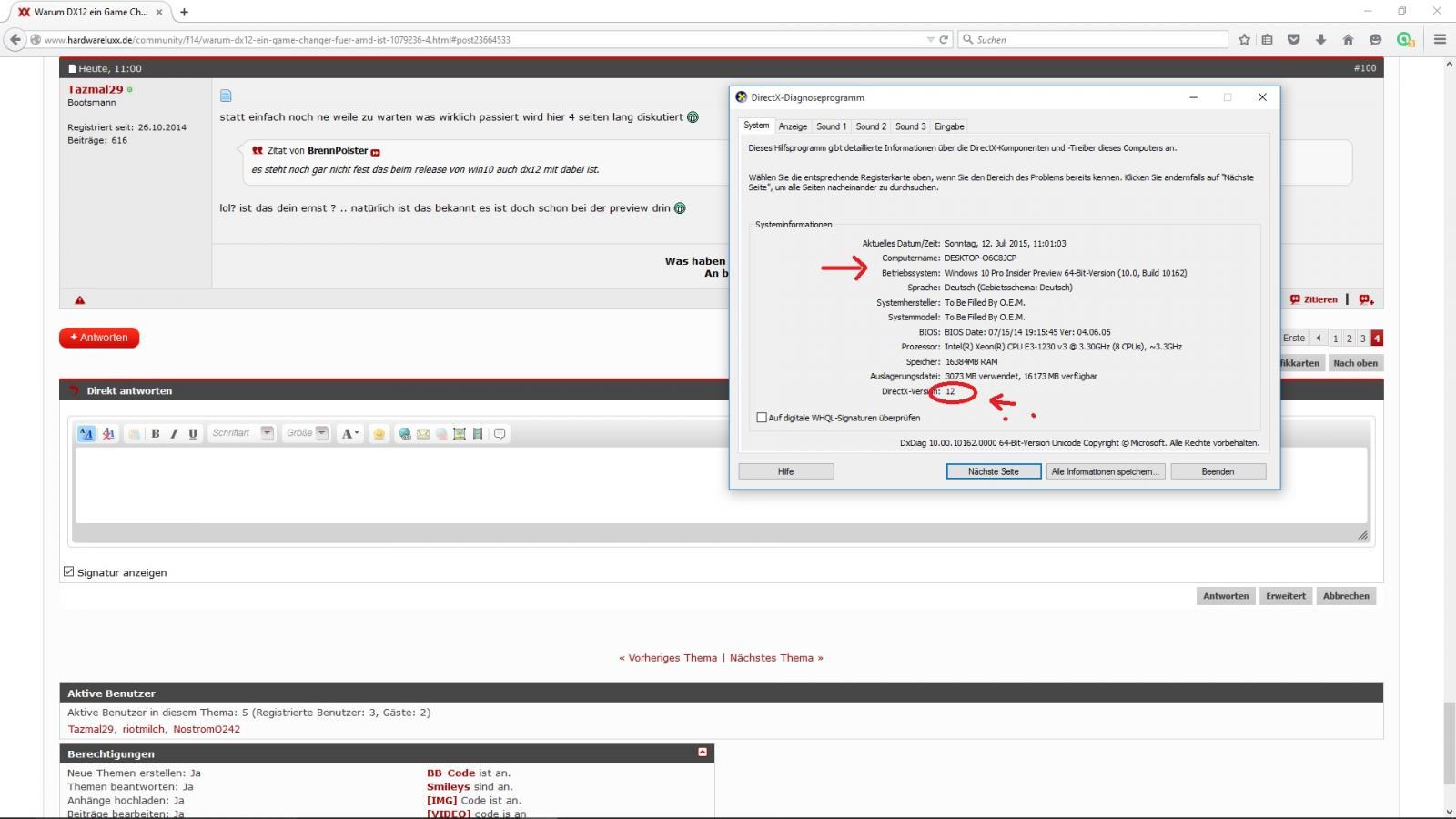Click Alle Informationen speichern button
This screenshot has height=819, width=1456.
(1105, 471)
